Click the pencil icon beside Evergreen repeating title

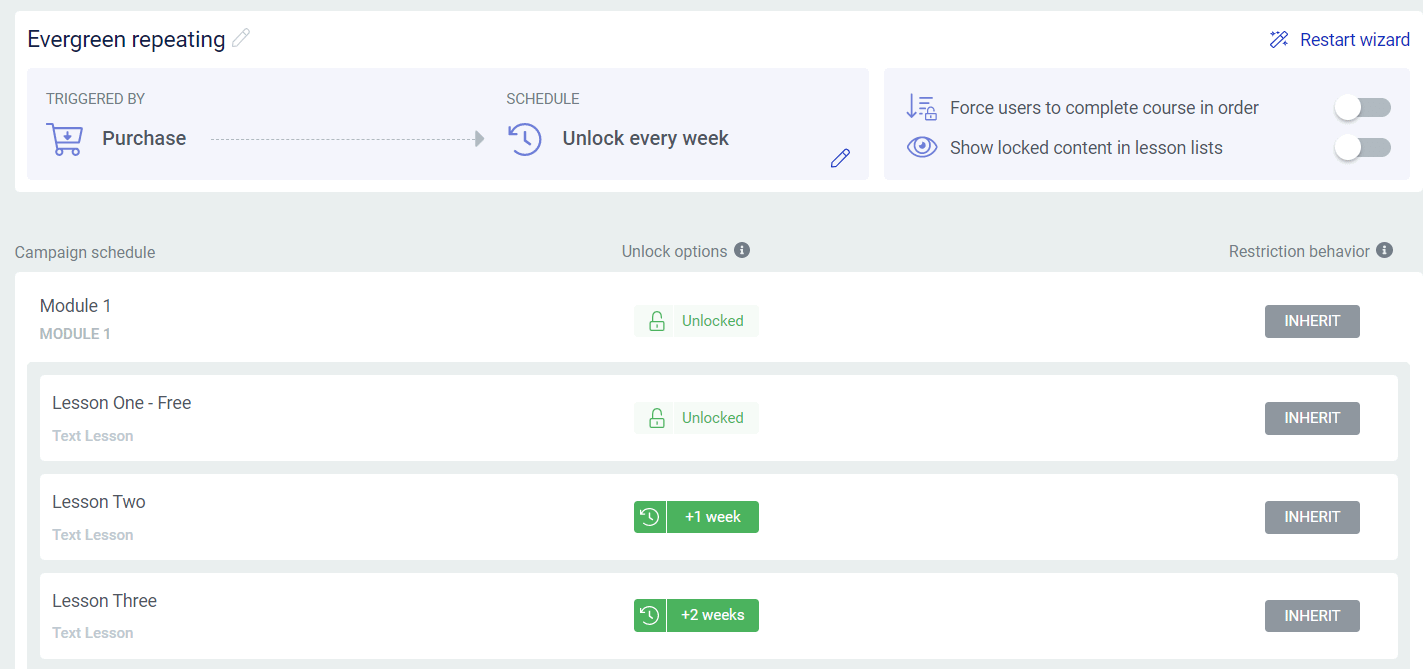click(240, 39)
